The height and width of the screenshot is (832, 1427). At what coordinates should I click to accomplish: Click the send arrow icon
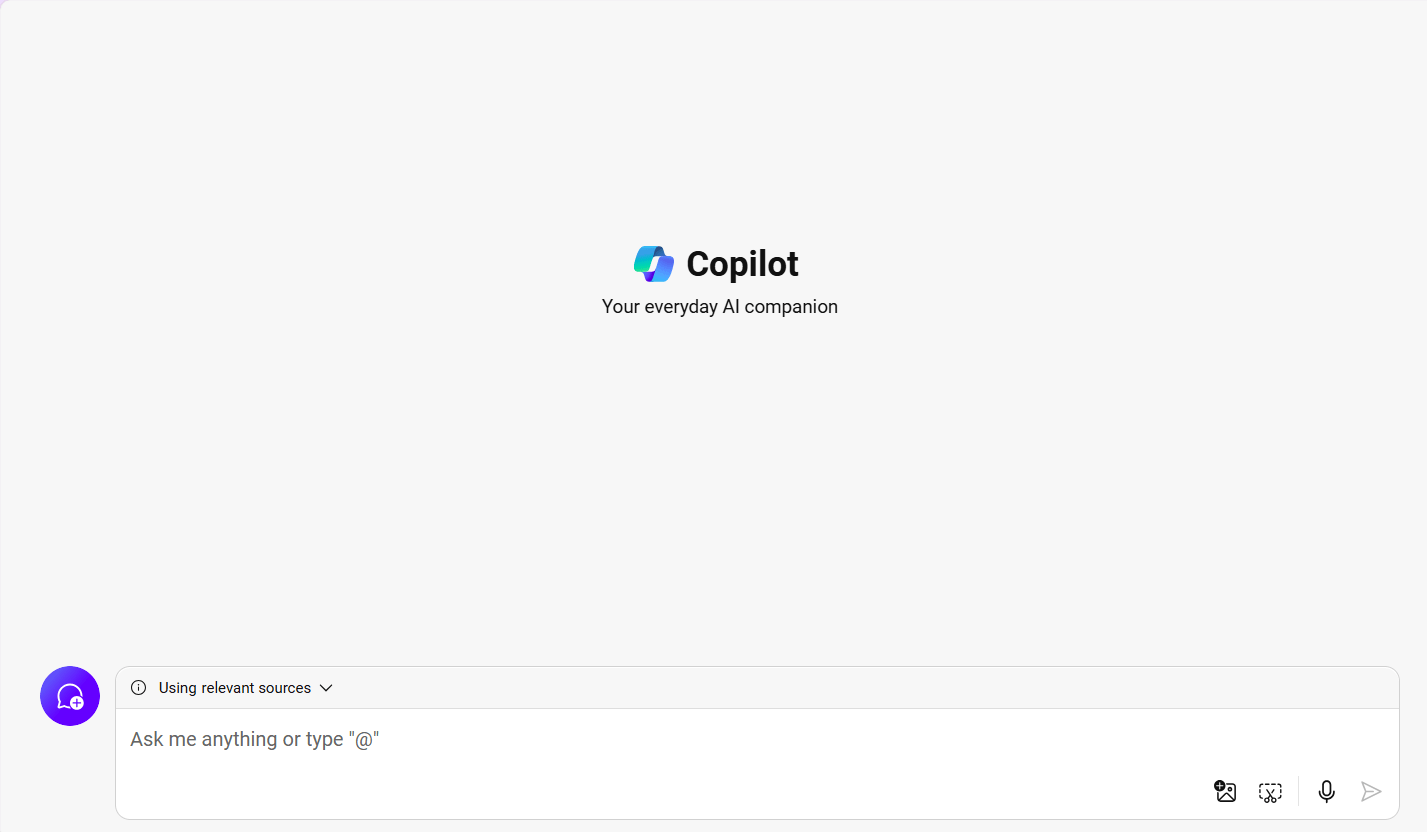point(1371,791)
